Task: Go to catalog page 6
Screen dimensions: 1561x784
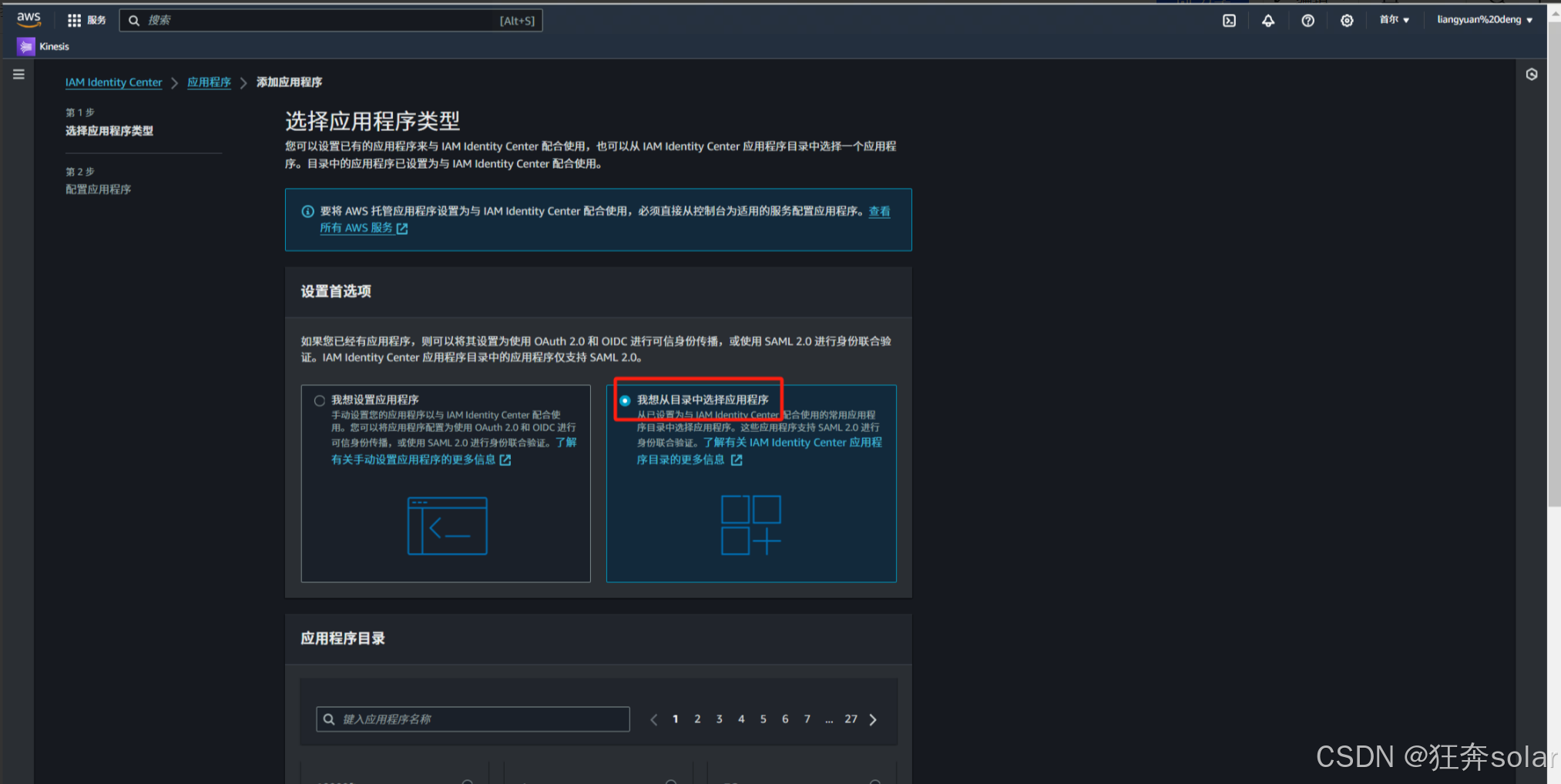Action: point(785,719)
